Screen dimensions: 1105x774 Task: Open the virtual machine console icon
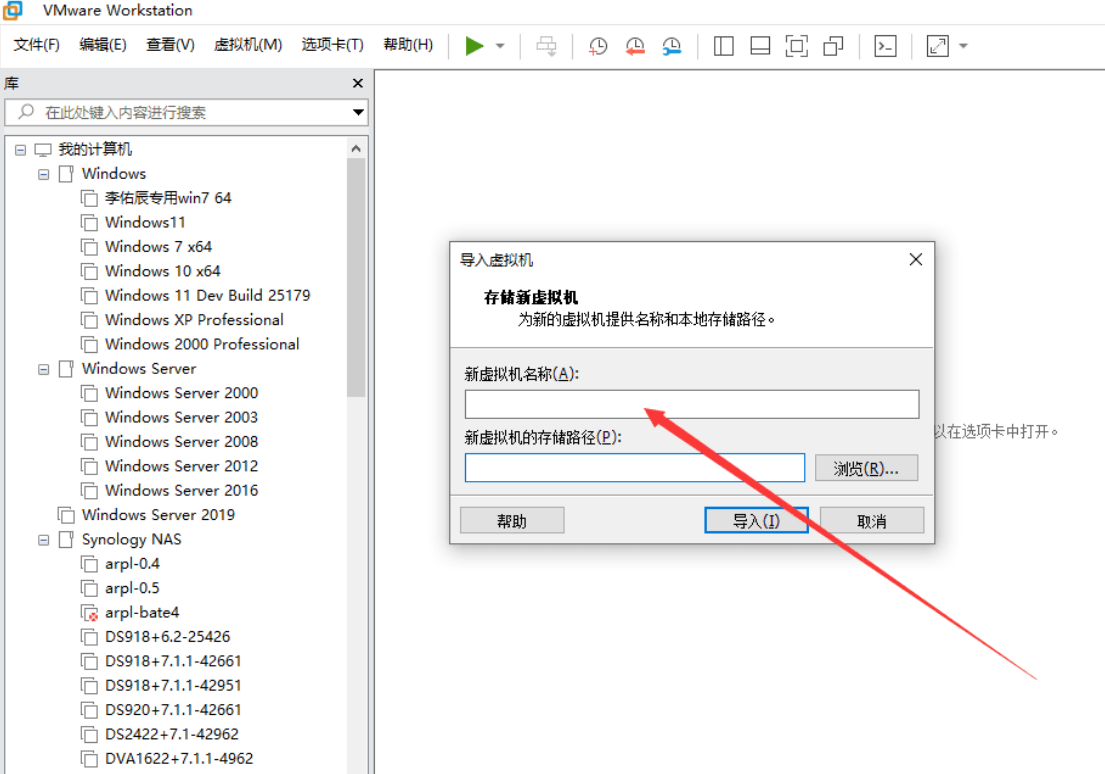click(x=885, y=45)
